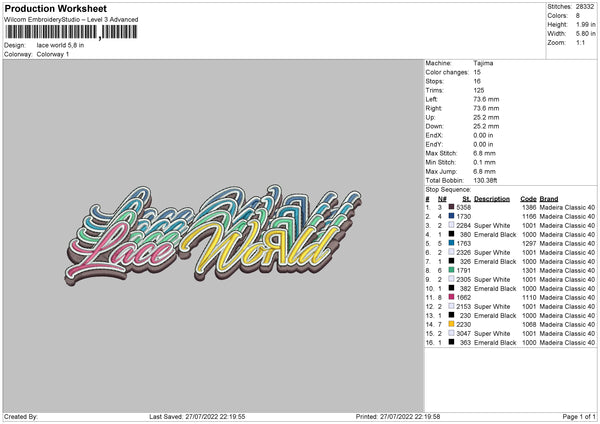Click the EndX value 0.00 in

[483, 135]
